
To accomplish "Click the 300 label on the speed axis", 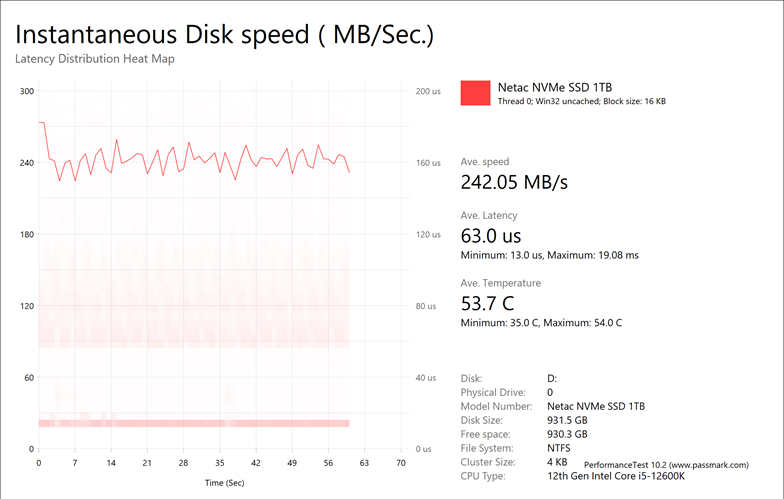I will [x=27, y=91].
